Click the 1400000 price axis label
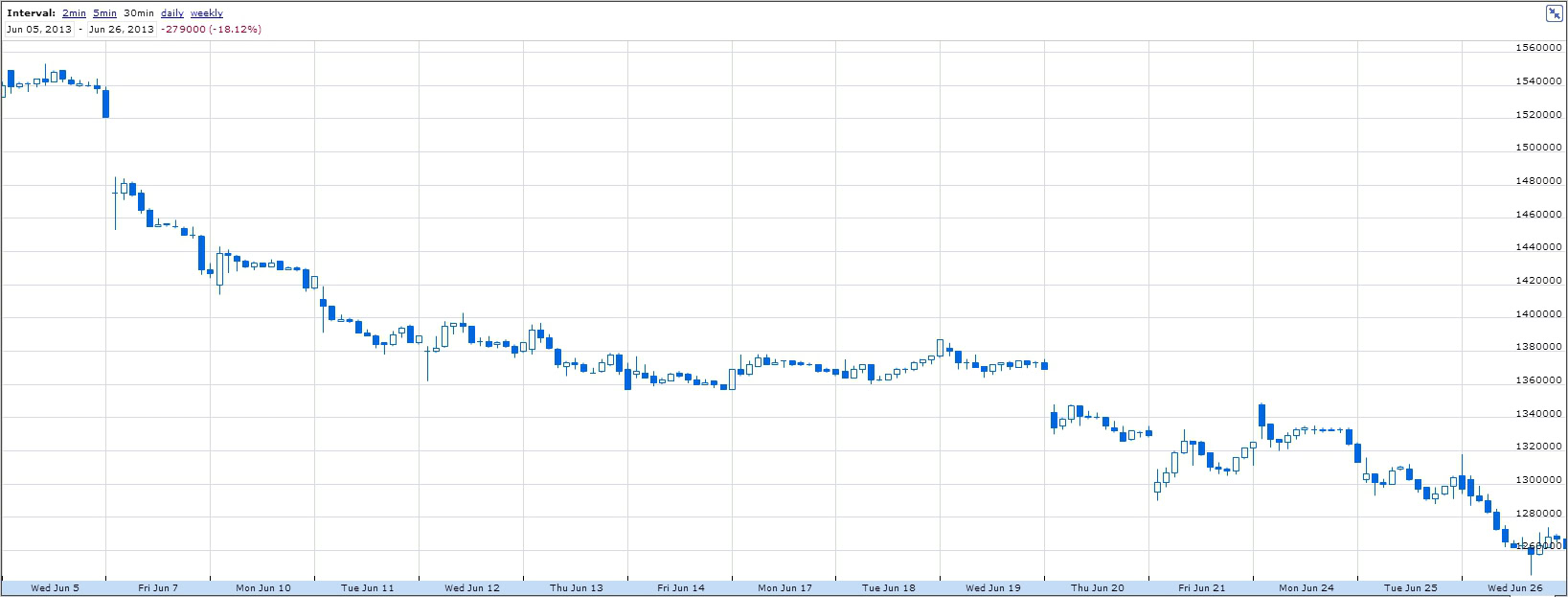Image resolution: width=1568 pixels, height=597 pixels. [1540, 314]
